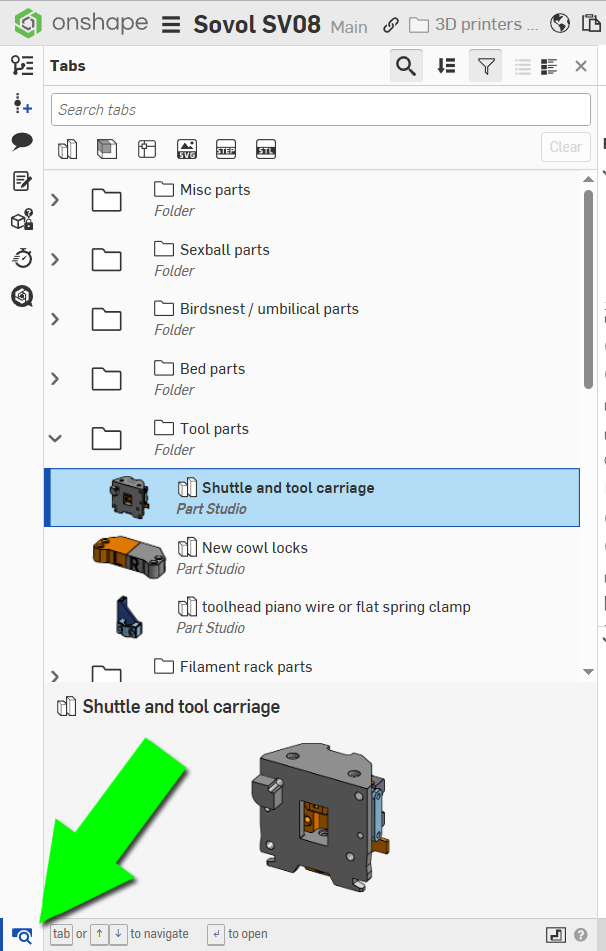
Task: Click the magnifier search icon in Tabs header
Action: [406, 66]
